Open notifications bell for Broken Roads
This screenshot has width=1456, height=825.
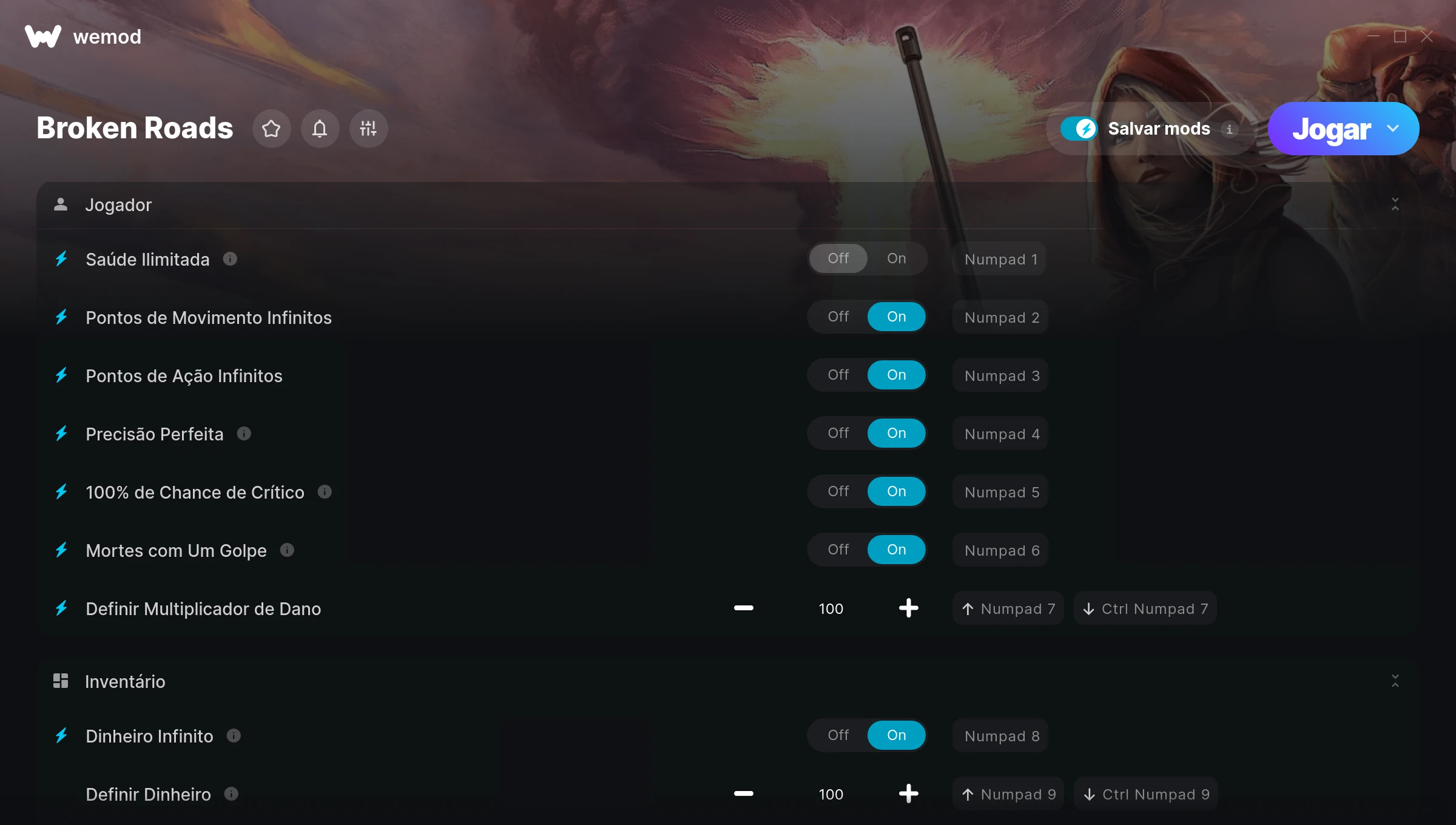click(x=320, y=129)
